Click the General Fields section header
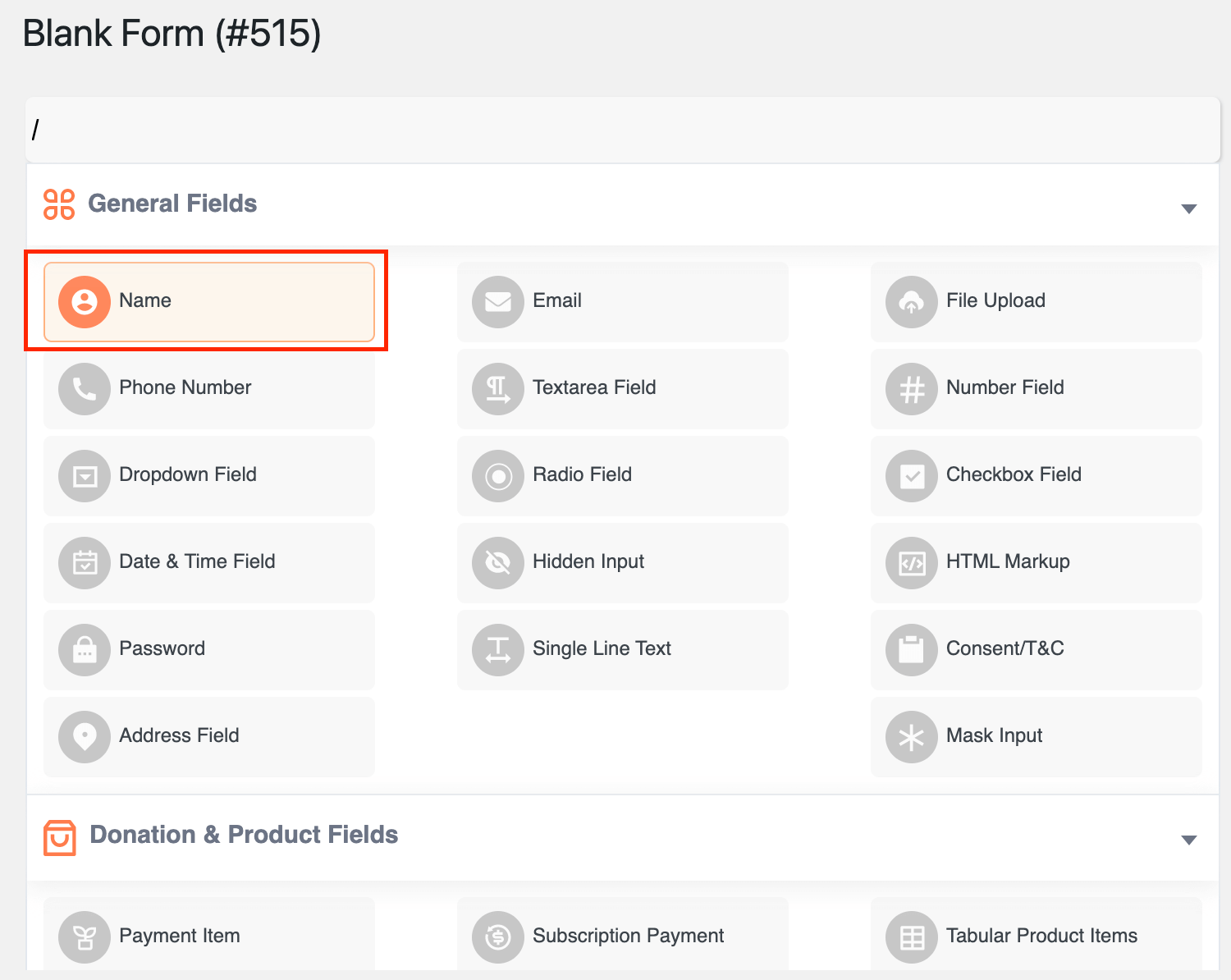Image resolution: width=1231 pixels, height=980 pixels. coord(172,204)
